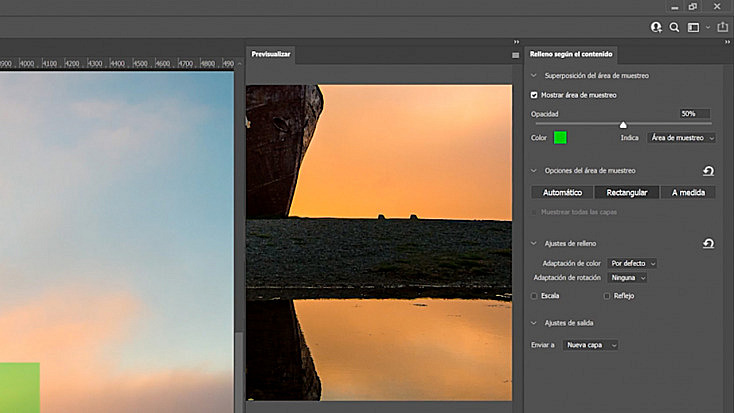Open the arrow next to the workspace switcher
Image resolution: width=734 pixels, height=413 pixels.
click(x=708, y=28)
